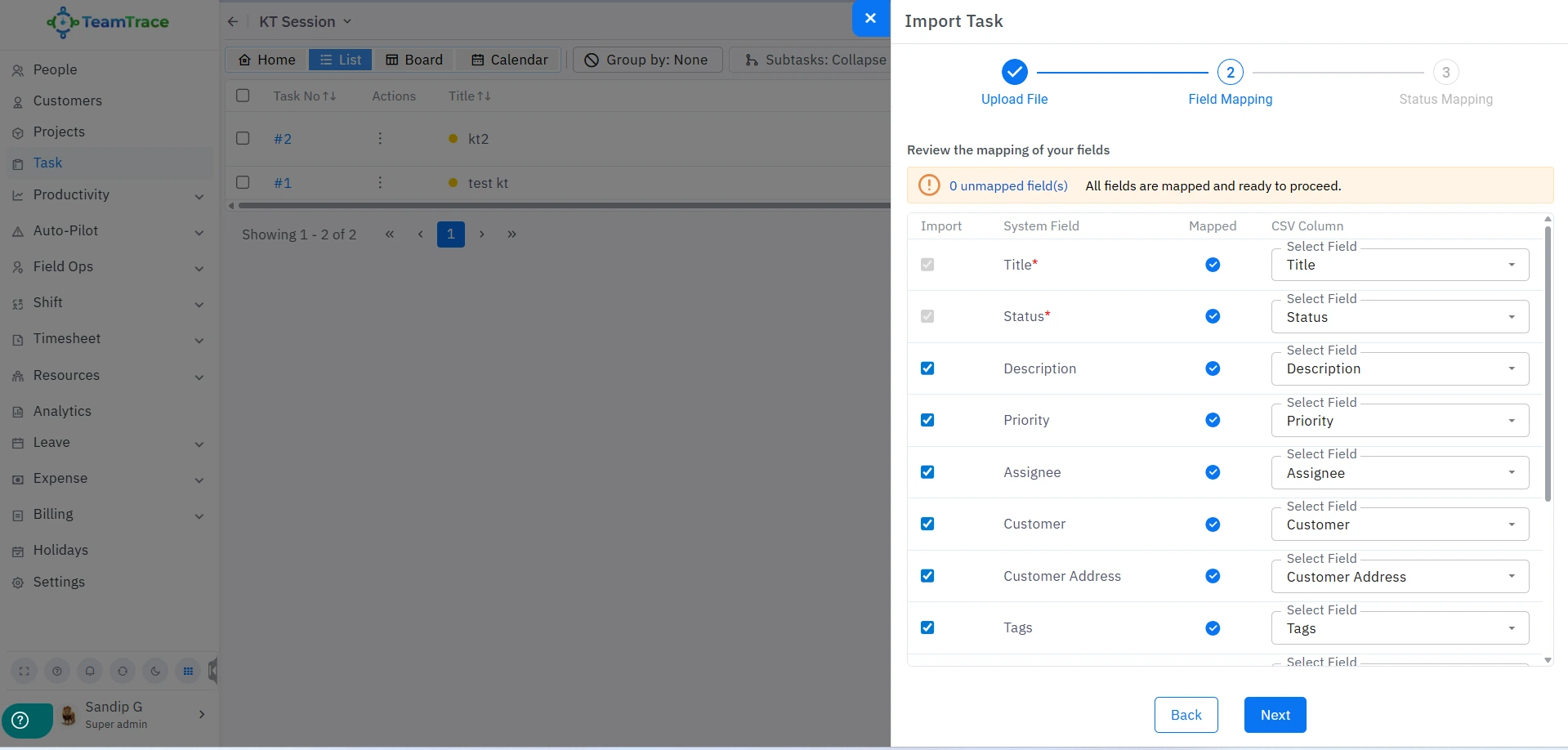Click the fullscreen icon in the sidebar footer
The width and height of the screenshot is (1568, 750).
tap(25, 671)
